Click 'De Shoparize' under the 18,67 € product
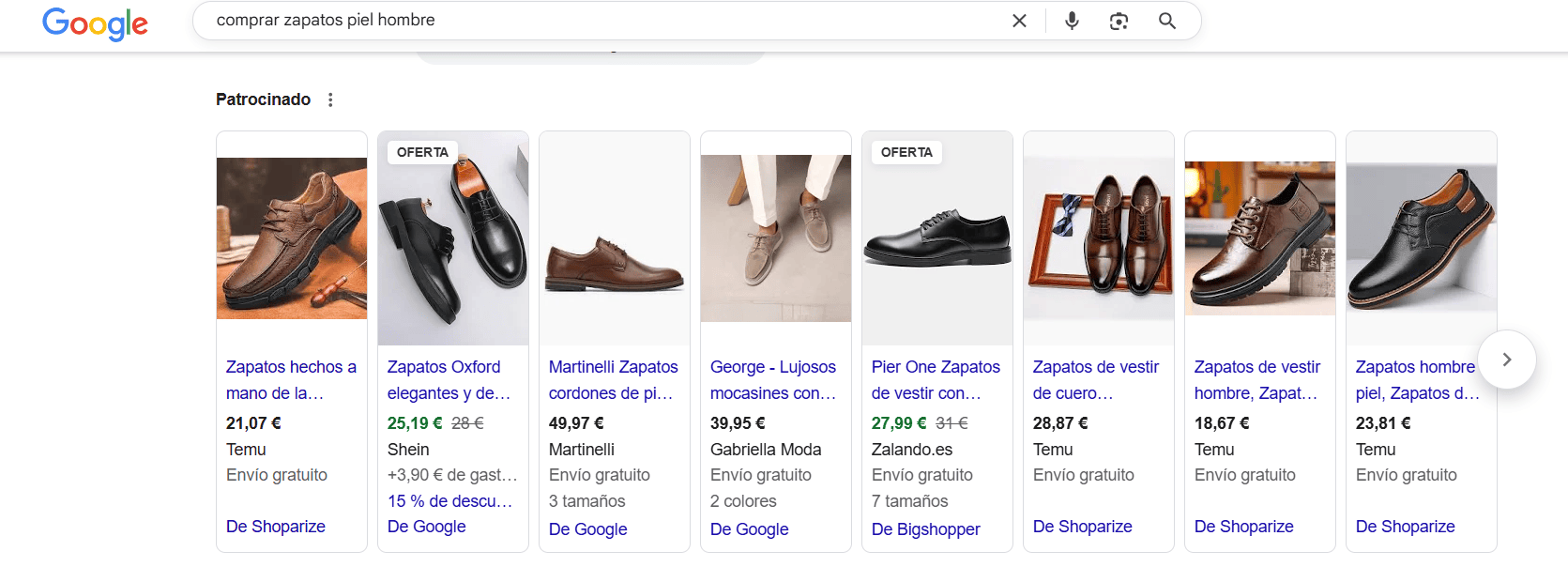The width and height of the screenshot is (1568, 582). click(x=1244, y=527)
